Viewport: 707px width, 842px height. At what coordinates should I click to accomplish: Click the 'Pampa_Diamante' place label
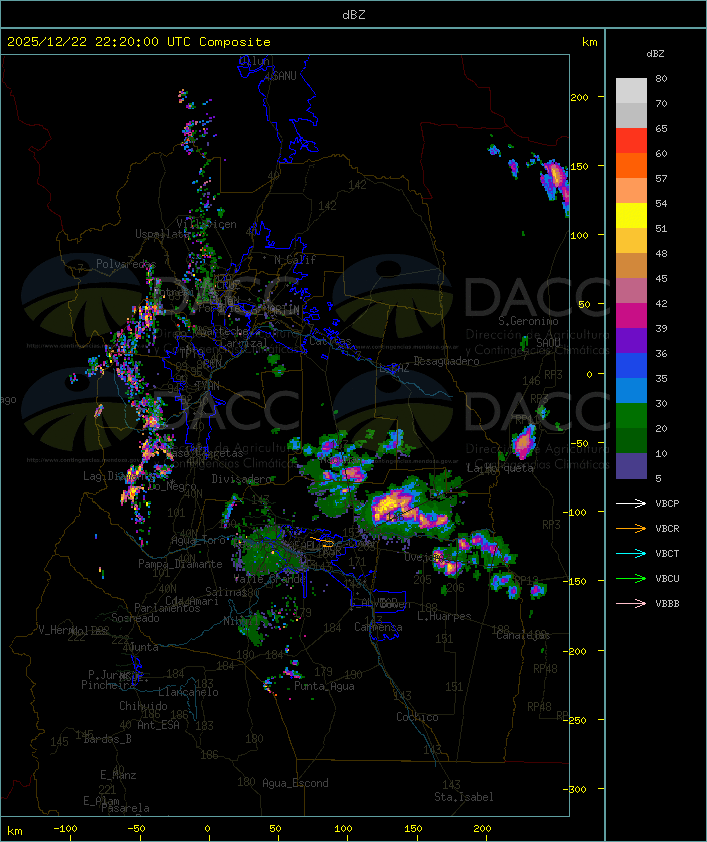coord(180,564)
